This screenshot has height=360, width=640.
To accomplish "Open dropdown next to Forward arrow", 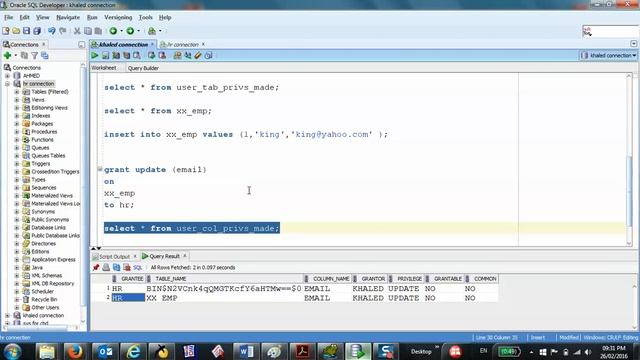I will pyautogui.click(x=139, y=31).
